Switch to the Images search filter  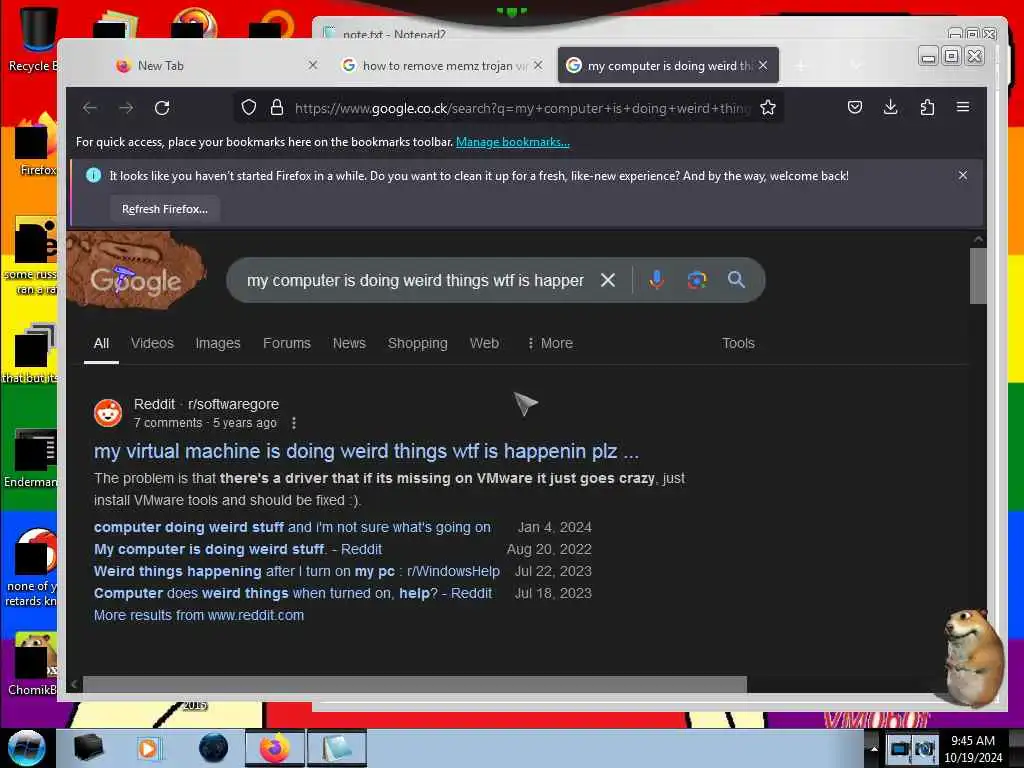218,344
